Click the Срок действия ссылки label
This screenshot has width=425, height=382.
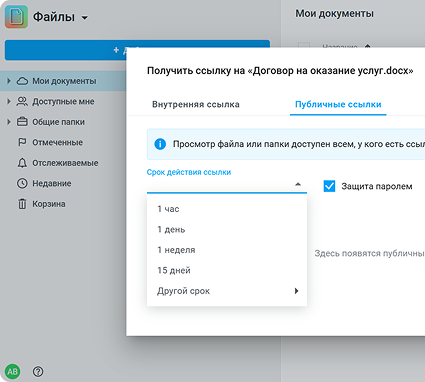189,172
